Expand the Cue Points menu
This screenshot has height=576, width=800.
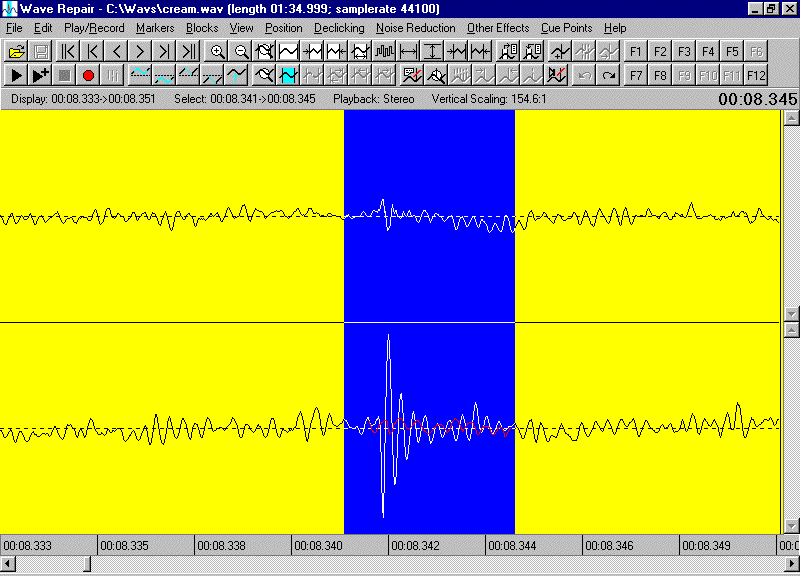click(566, 28)
